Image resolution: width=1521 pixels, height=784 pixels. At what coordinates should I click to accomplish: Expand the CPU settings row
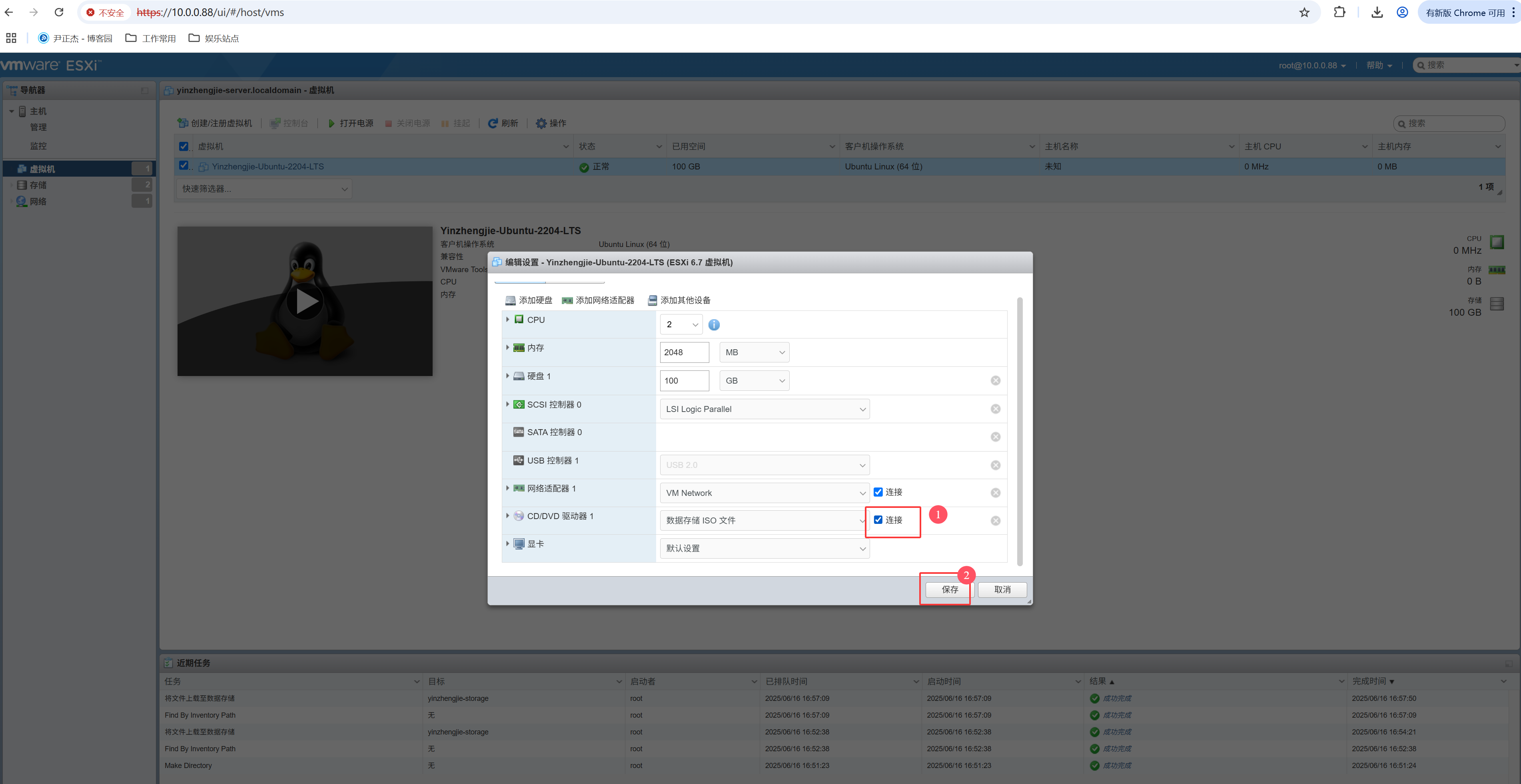(x=507, y=319)
